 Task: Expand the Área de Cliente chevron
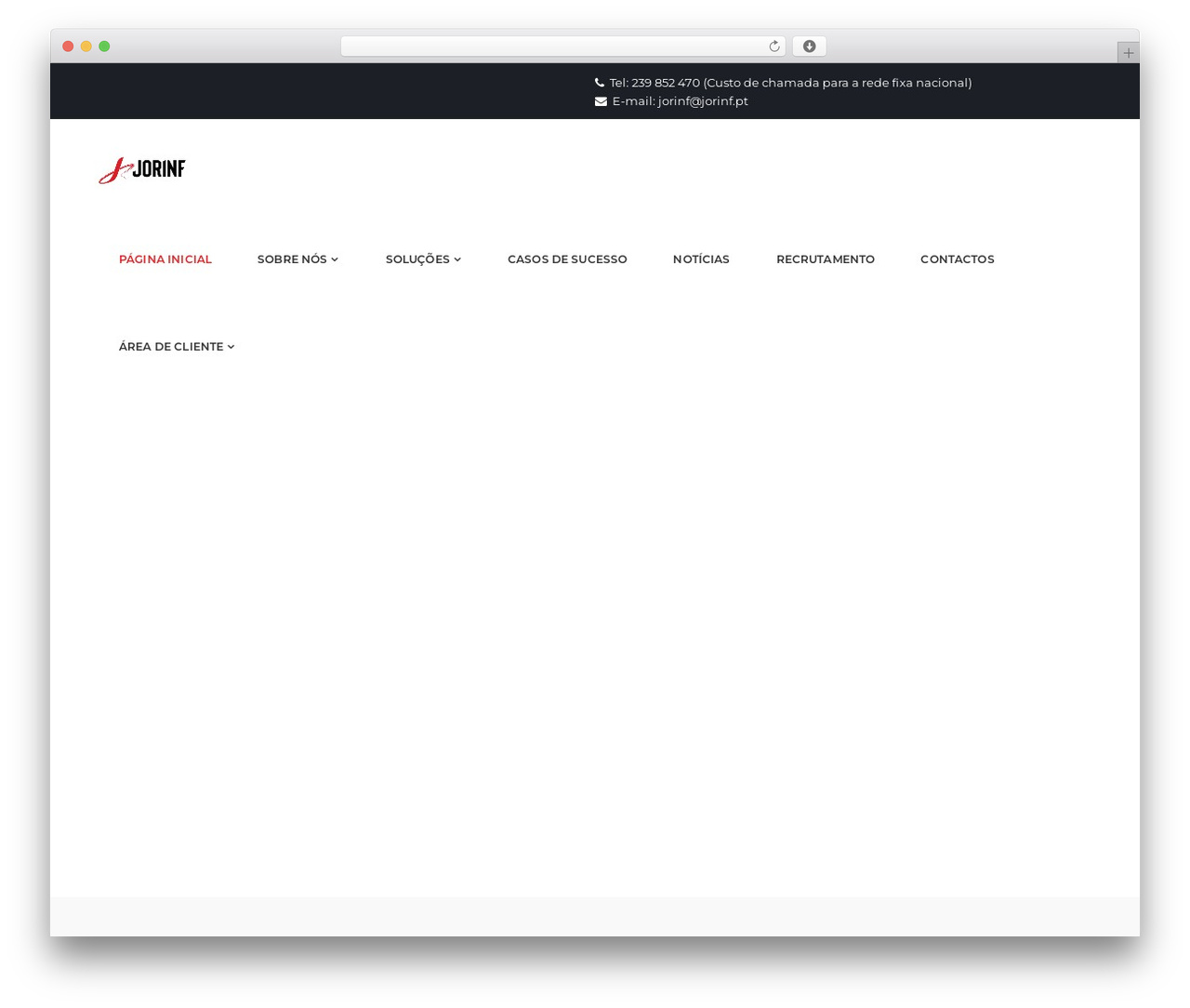[x=231, y=347]
